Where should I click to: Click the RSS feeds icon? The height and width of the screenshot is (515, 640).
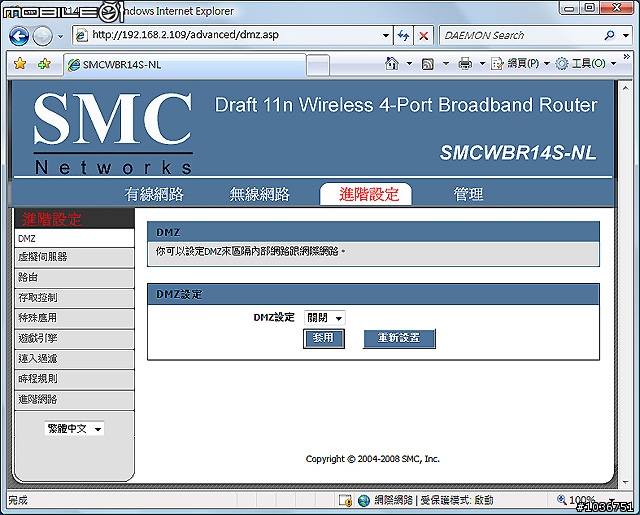point(427,64)
